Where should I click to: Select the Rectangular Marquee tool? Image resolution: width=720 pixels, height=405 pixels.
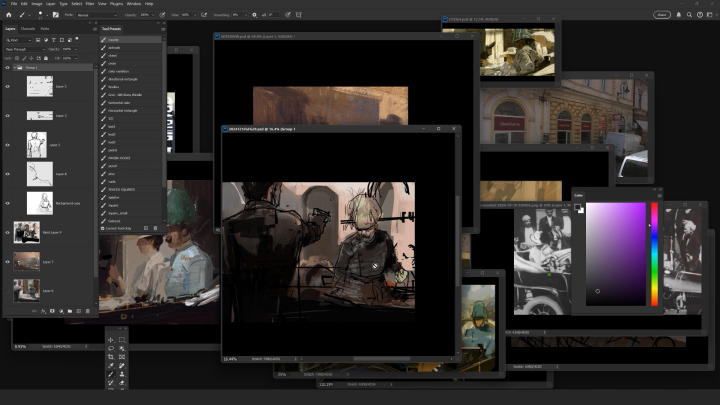[122, 340]
